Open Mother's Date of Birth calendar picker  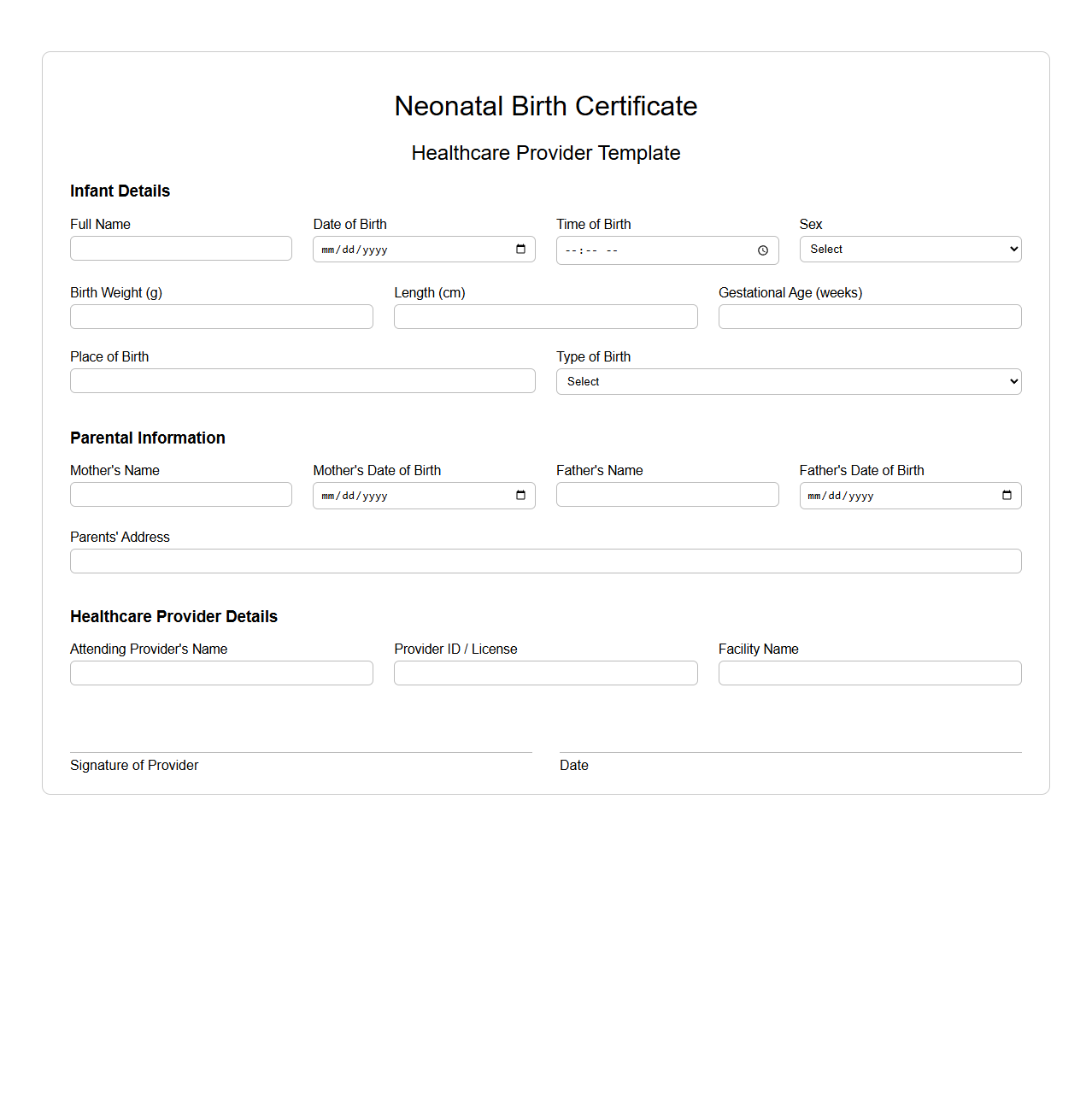[520, 495]
